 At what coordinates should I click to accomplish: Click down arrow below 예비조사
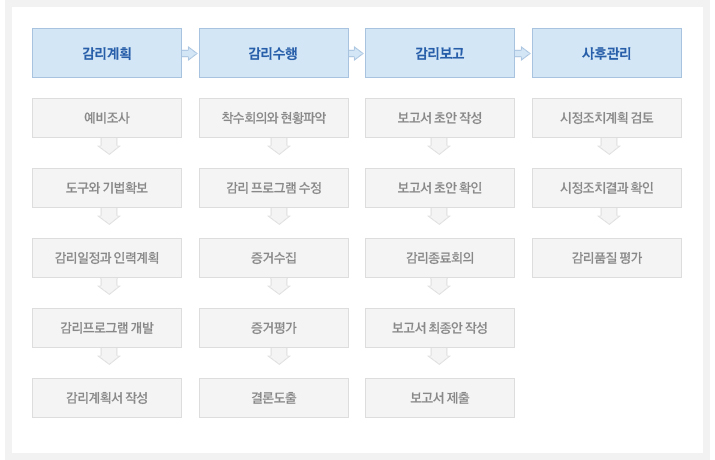(109, 146)
